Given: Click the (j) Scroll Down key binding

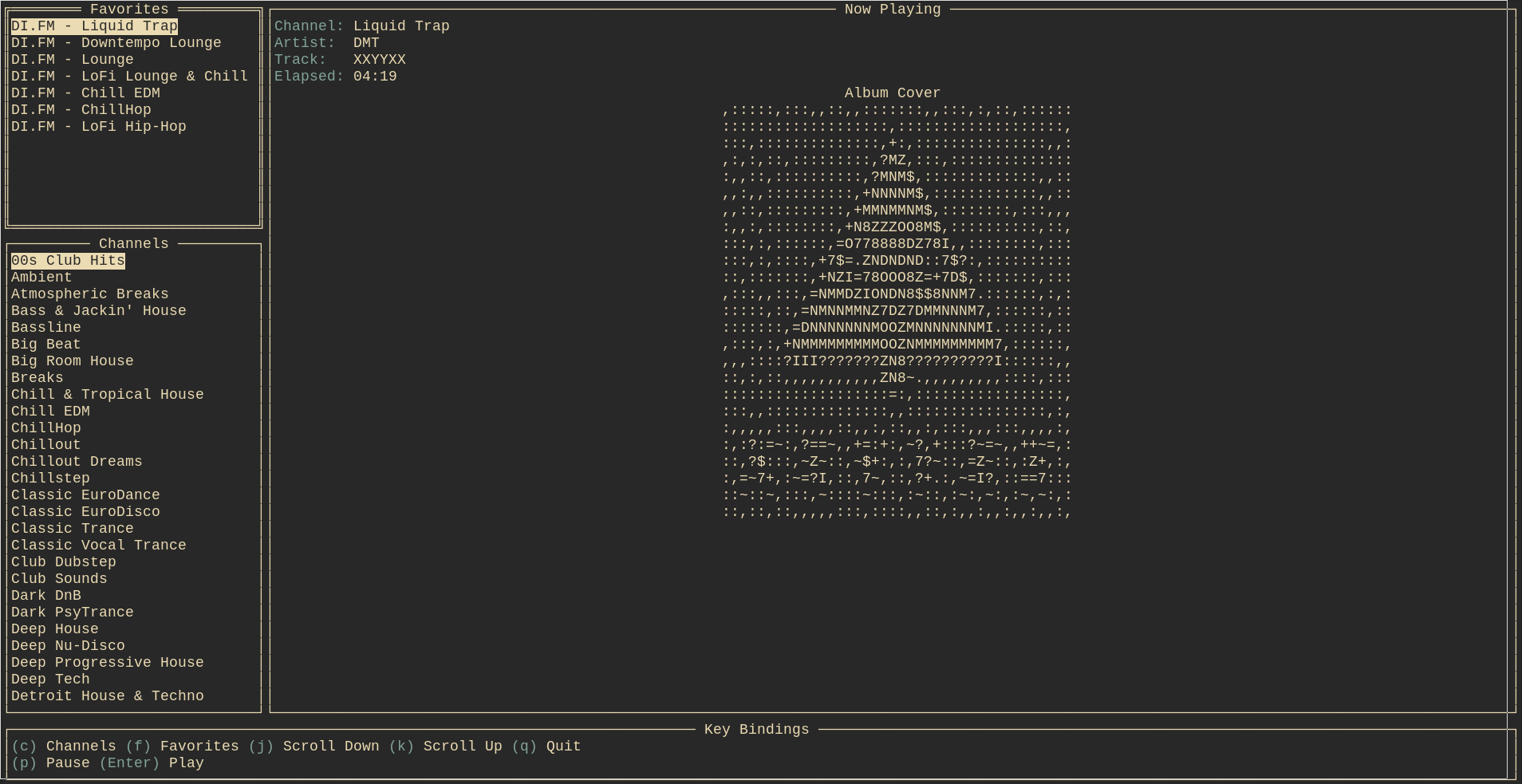Looking at the screenshot, I should tap(313, 746).
